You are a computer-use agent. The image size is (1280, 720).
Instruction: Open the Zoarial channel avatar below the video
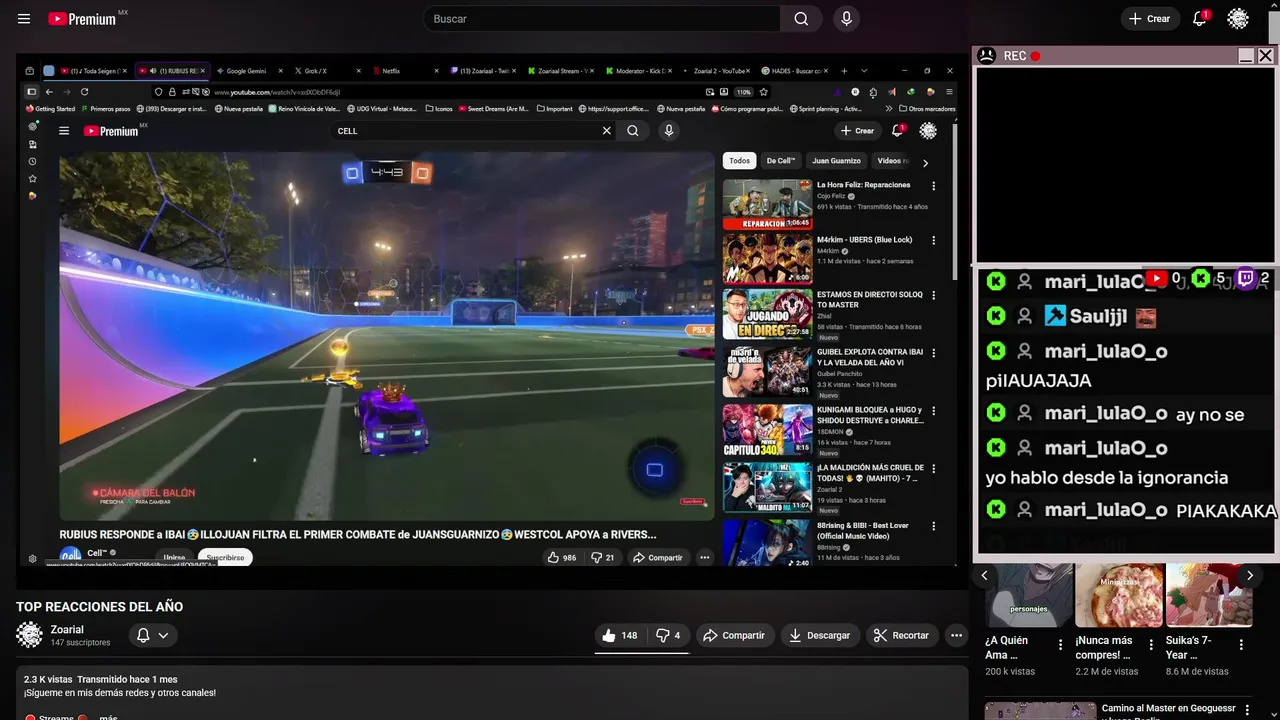coord(30,635)
